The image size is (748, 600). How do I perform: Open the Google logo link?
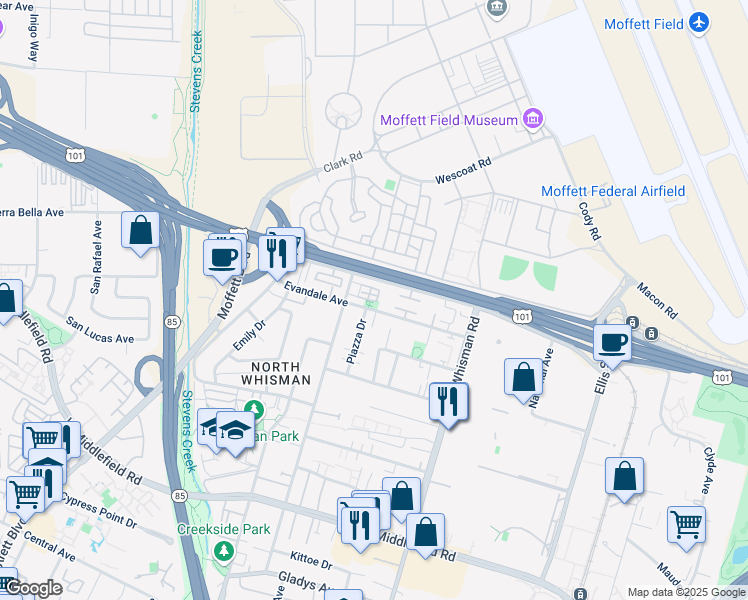[34, 589]
